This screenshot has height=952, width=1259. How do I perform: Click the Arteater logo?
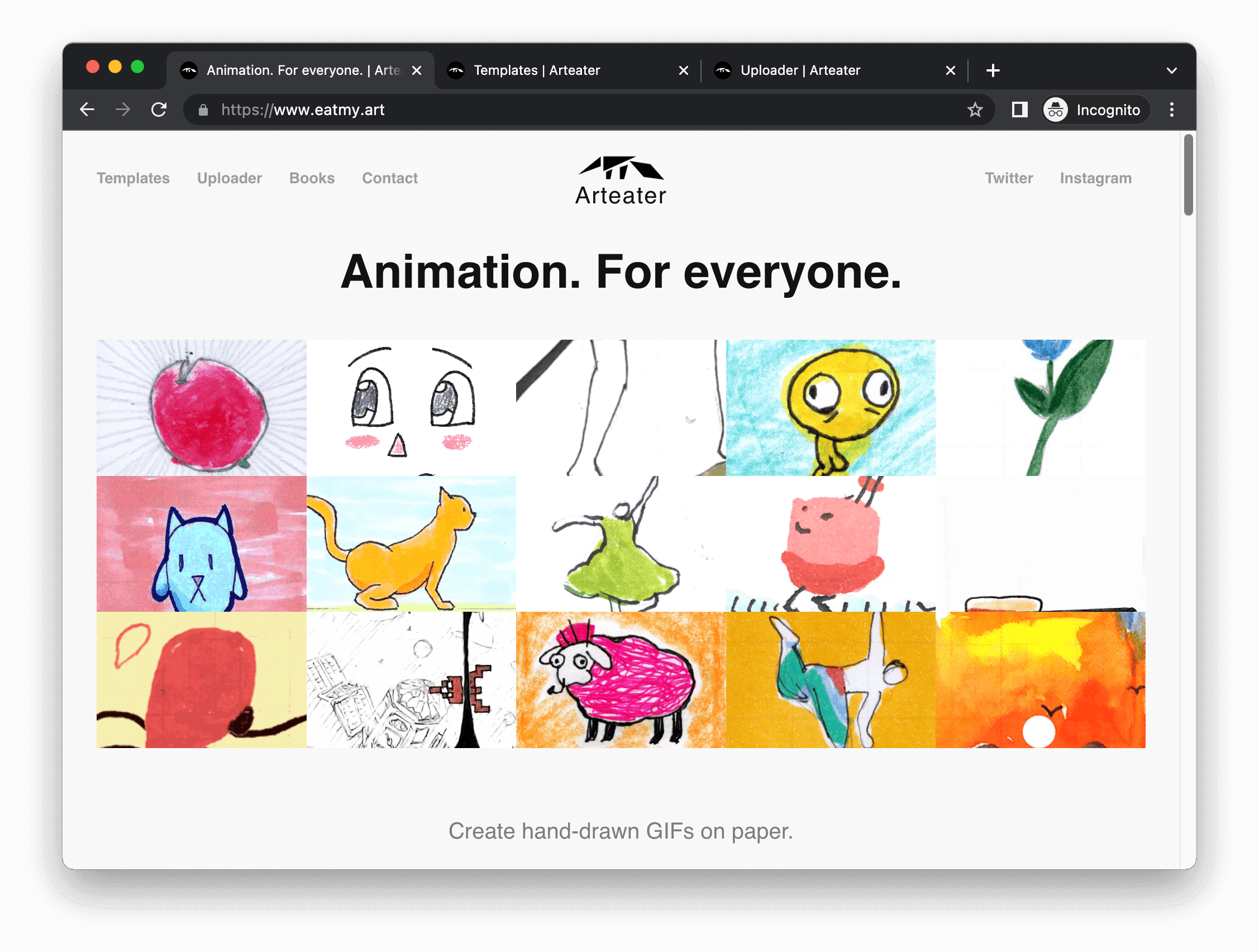(x=621, y=180)
